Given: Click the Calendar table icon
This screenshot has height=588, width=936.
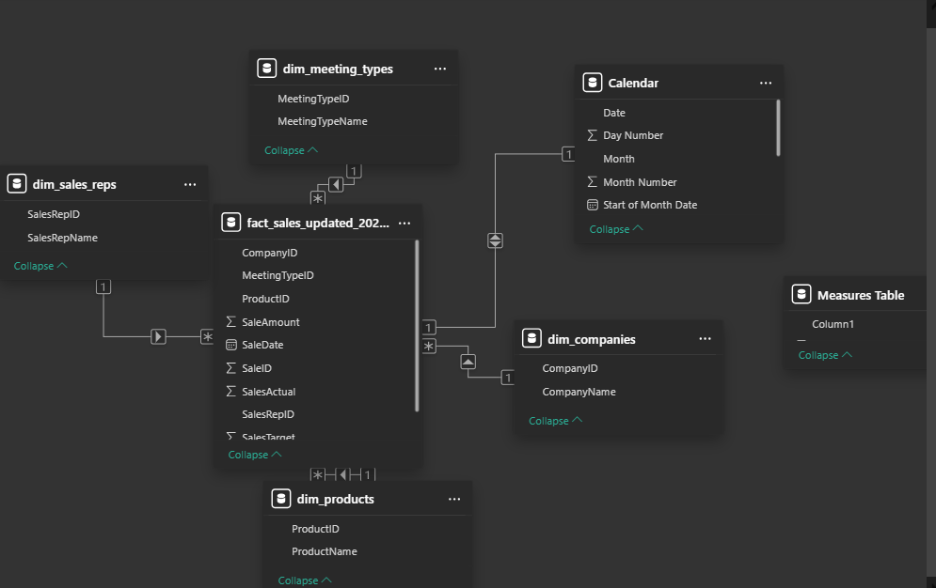Looking at the screenshot, I should tap(592, 83).
